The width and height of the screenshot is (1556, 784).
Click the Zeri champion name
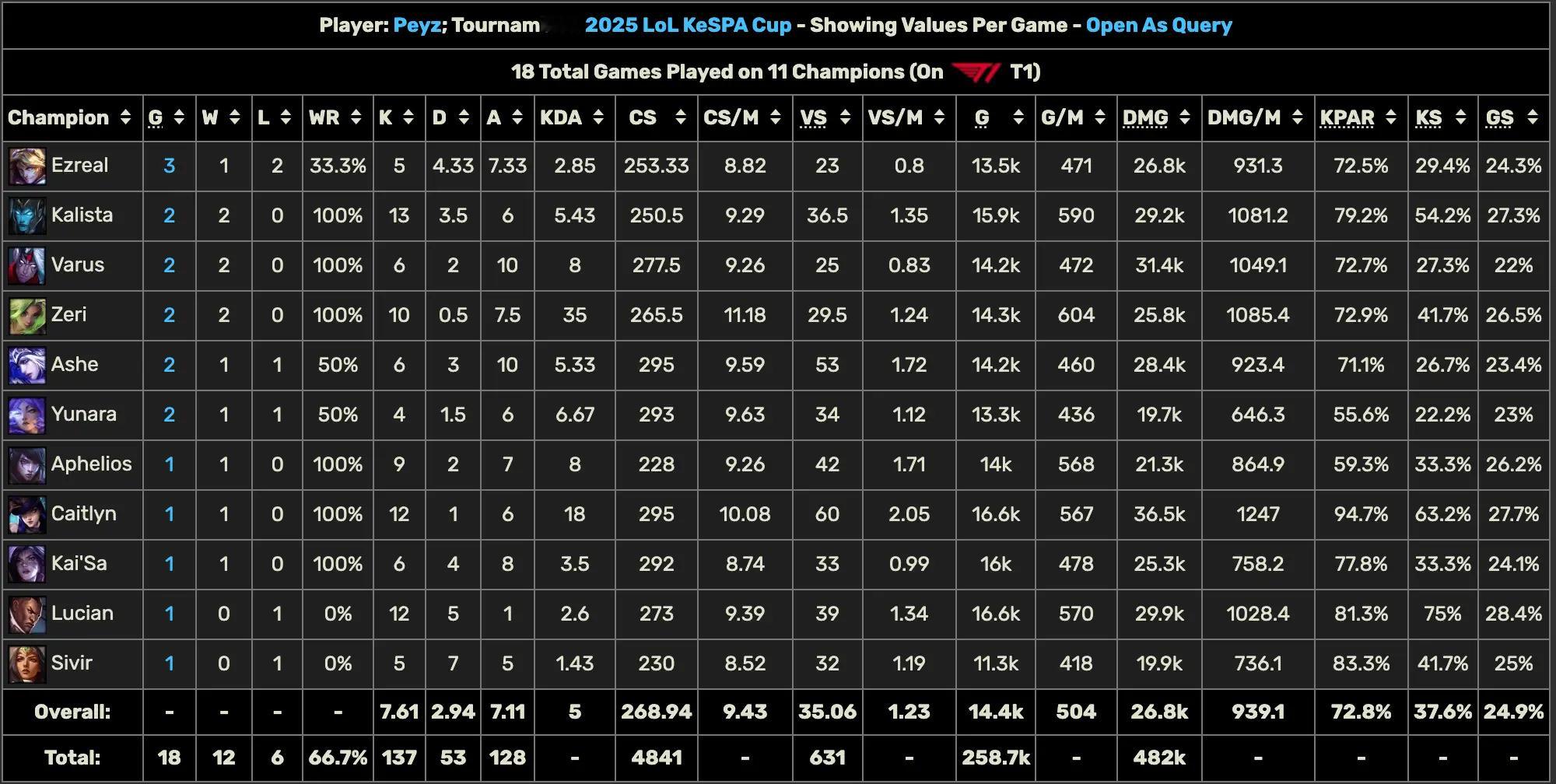[x=68, y=315]
